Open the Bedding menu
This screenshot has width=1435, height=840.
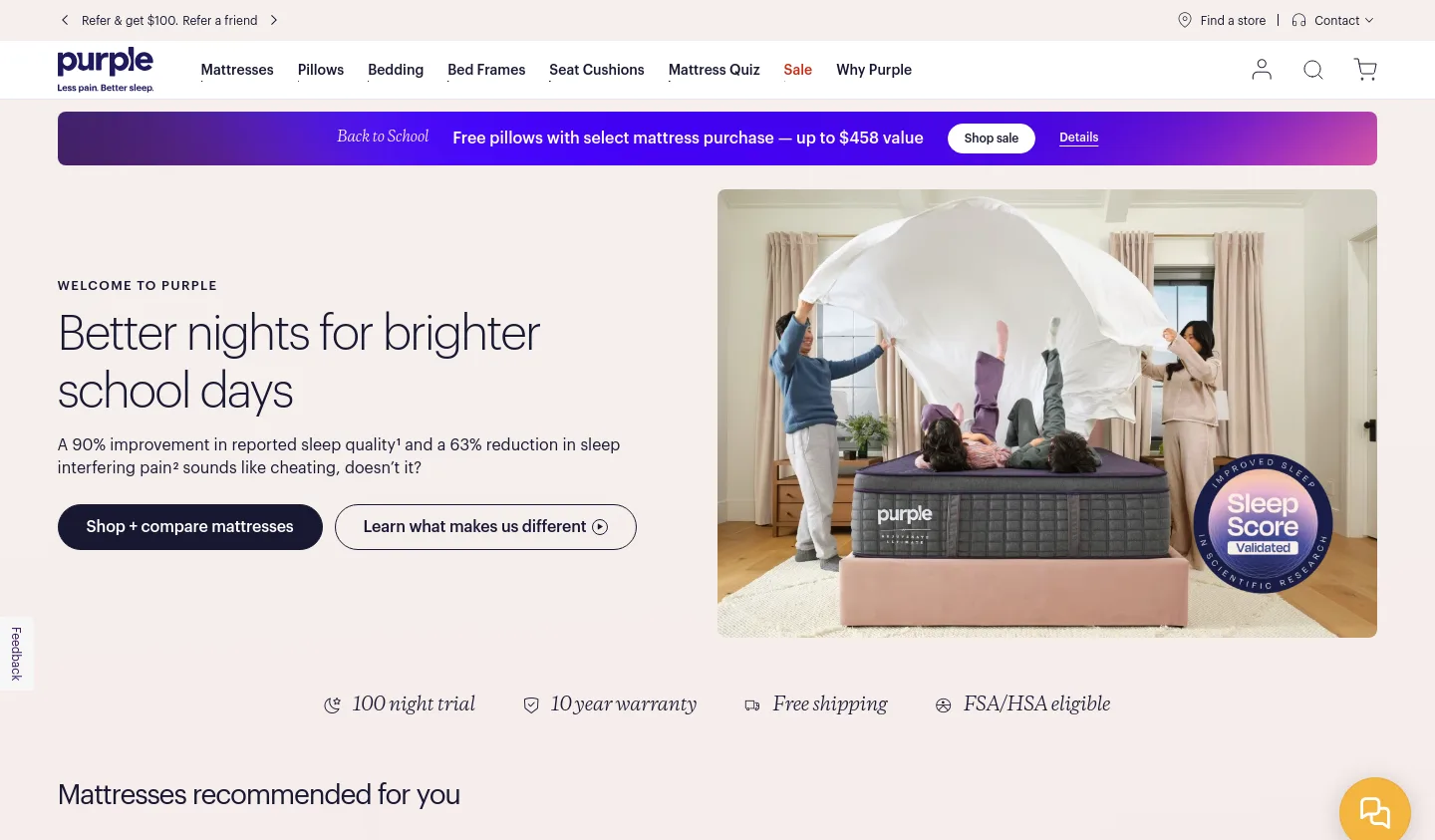pos(396,70)
